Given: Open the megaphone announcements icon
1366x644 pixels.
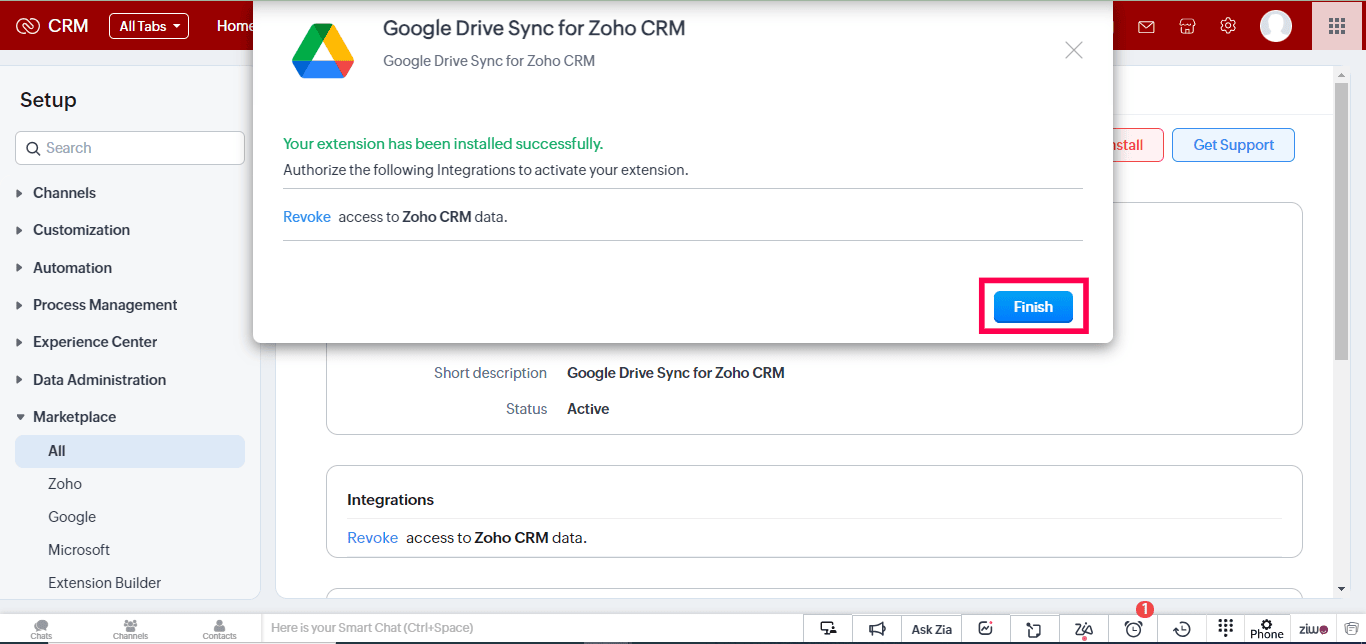Looking at the screenshot, I should coord(877,629).
